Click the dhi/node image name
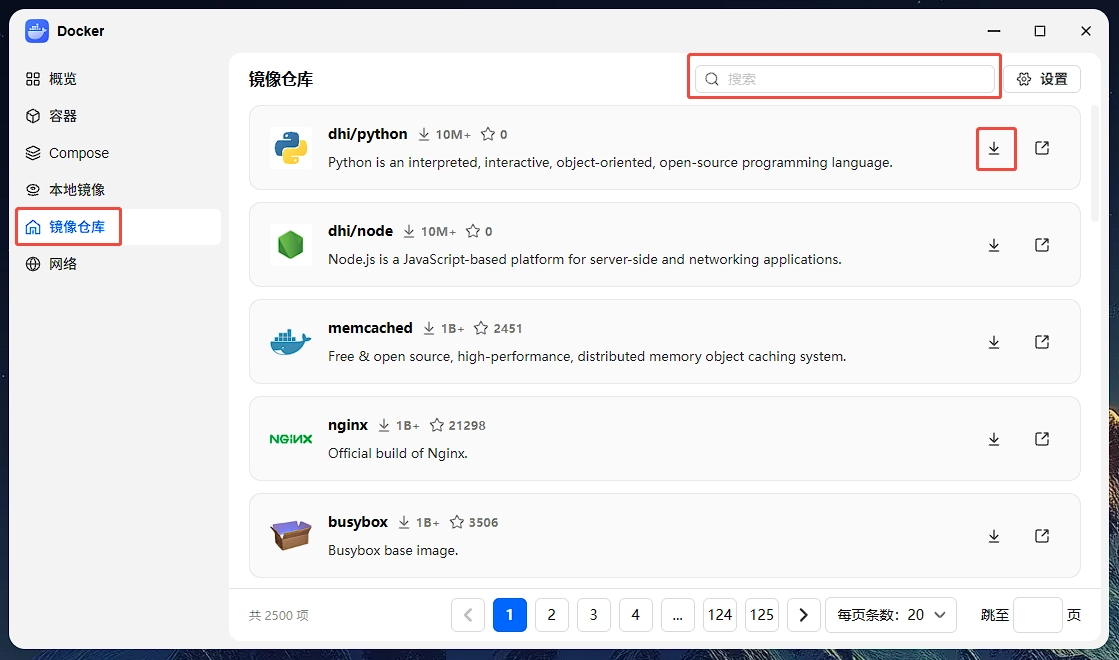 tap(360, 231)
